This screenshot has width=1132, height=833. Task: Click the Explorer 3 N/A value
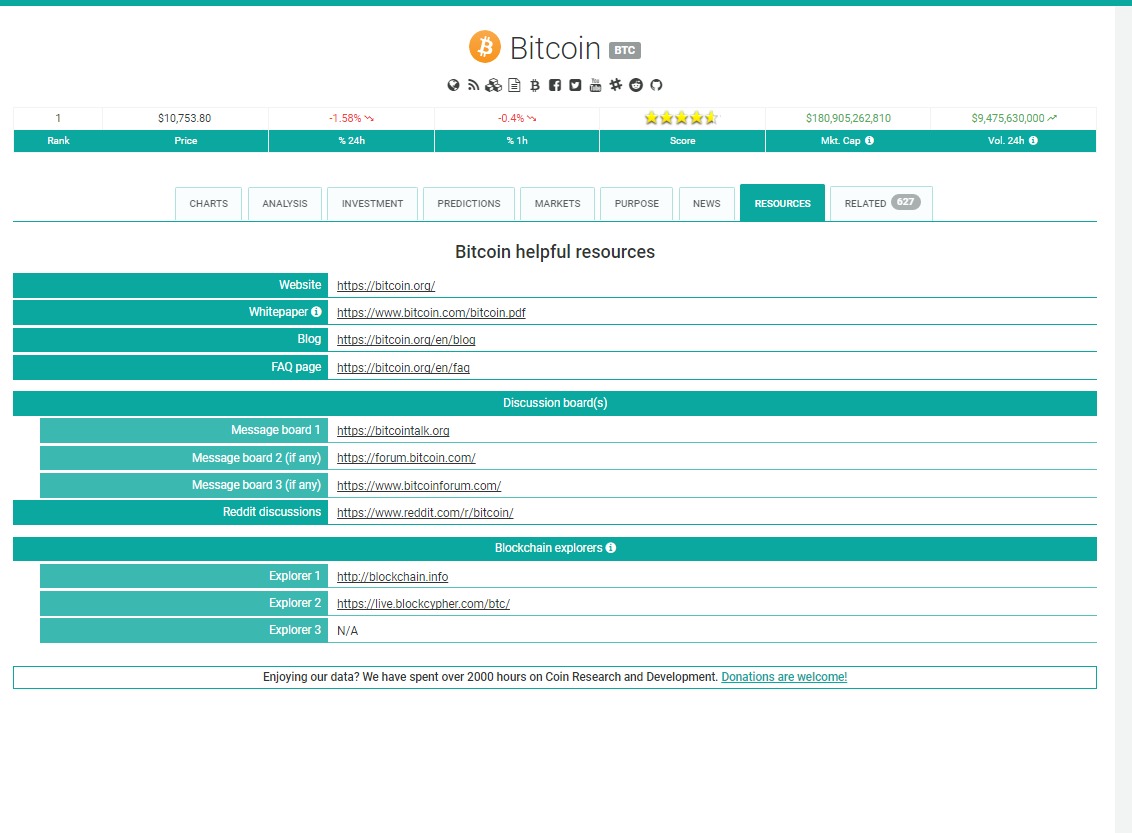[x=347, y=631]
